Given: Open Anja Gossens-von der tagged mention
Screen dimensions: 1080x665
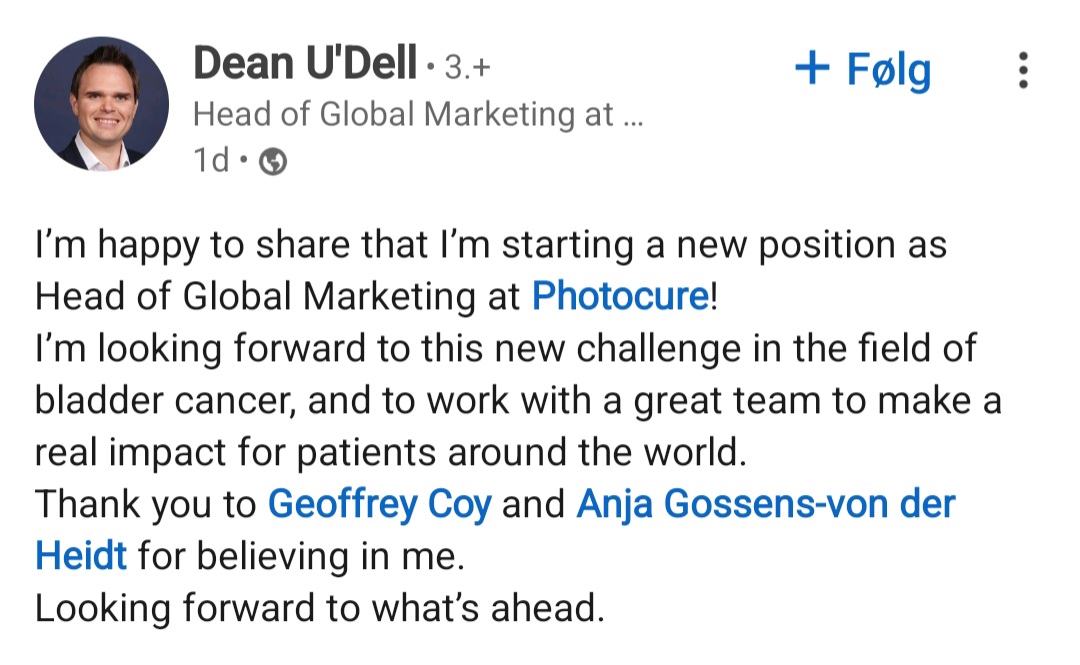Looking at the screenshot, I should (x=766, y=504).
